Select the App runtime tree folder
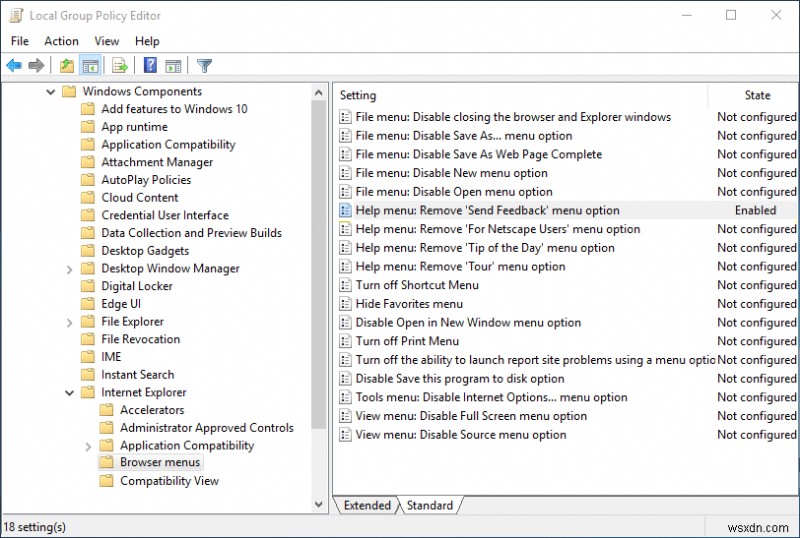Viewport: 800px width, 538px height. pos(134,127)
